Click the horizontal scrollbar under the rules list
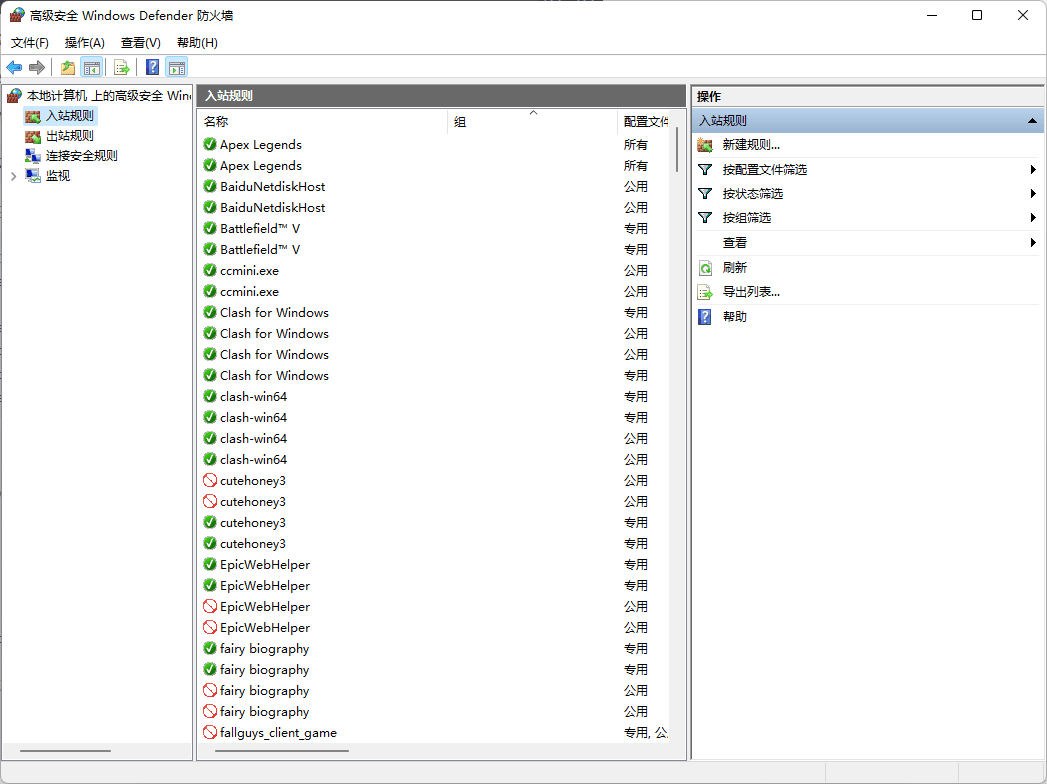Viewport: 1047px width, 784px height. pyautogui.click(x=282, y=751)
